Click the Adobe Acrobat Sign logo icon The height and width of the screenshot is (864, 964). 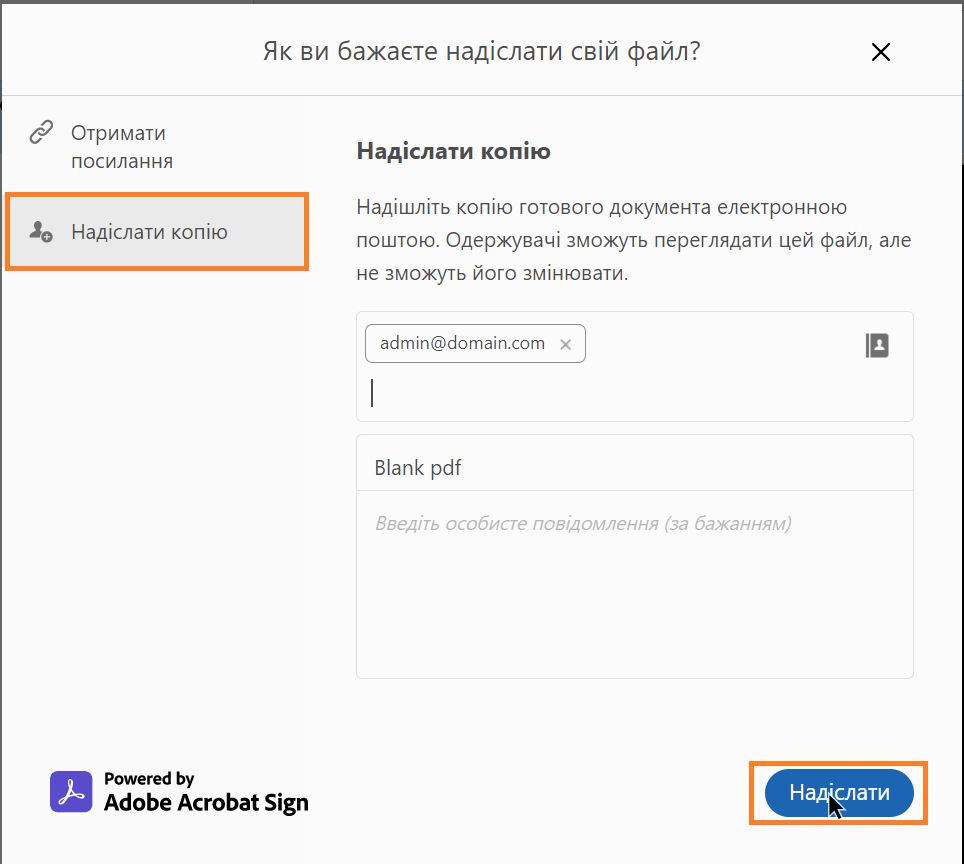pos(71,791)
